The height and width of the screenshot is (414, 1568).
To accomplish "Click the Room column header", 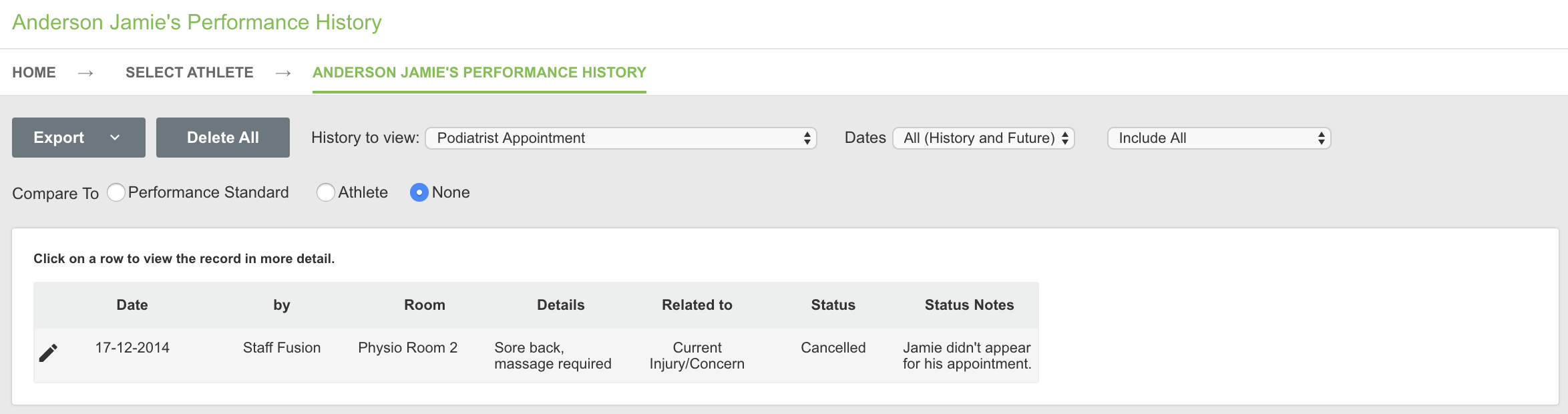I will 424,305.
